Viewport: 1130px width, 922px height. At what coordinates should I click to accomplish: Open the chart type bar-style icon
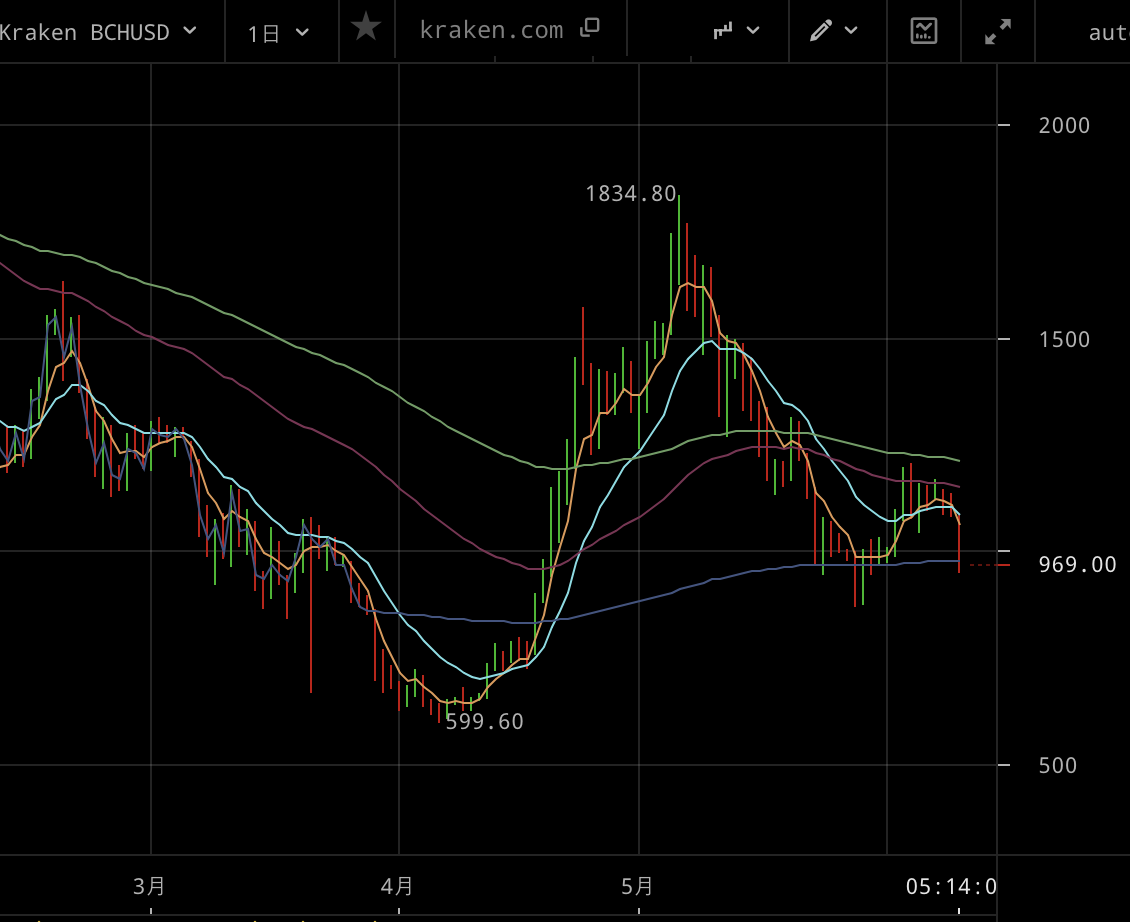[x=723, y=30]
